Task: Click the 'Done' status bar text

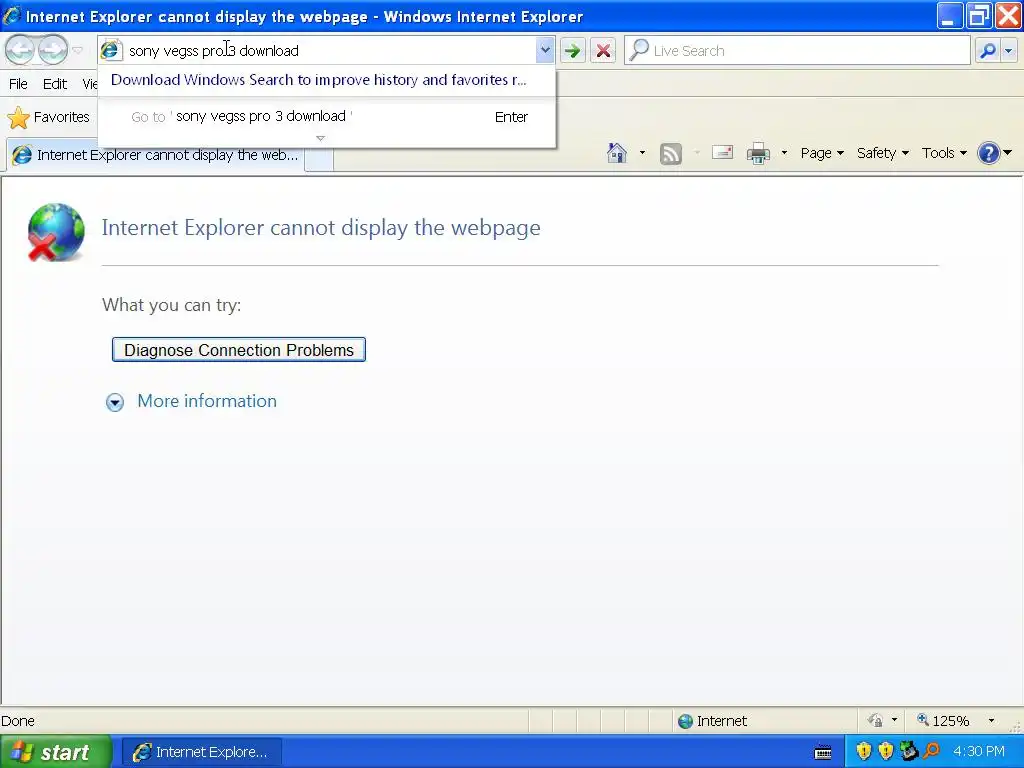Action: [x=18, y=721]
